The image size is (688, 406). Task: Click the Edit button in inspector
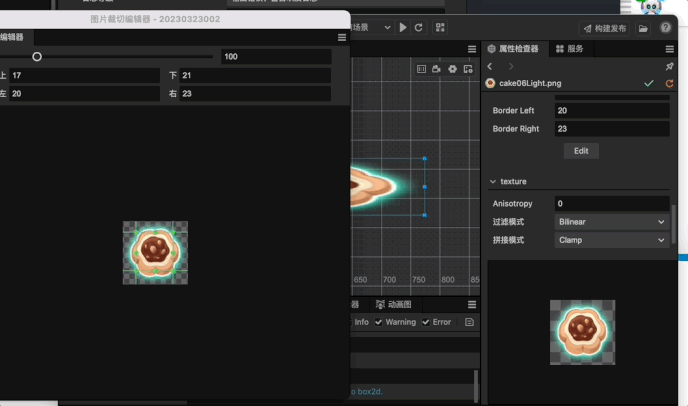[581, 151]
